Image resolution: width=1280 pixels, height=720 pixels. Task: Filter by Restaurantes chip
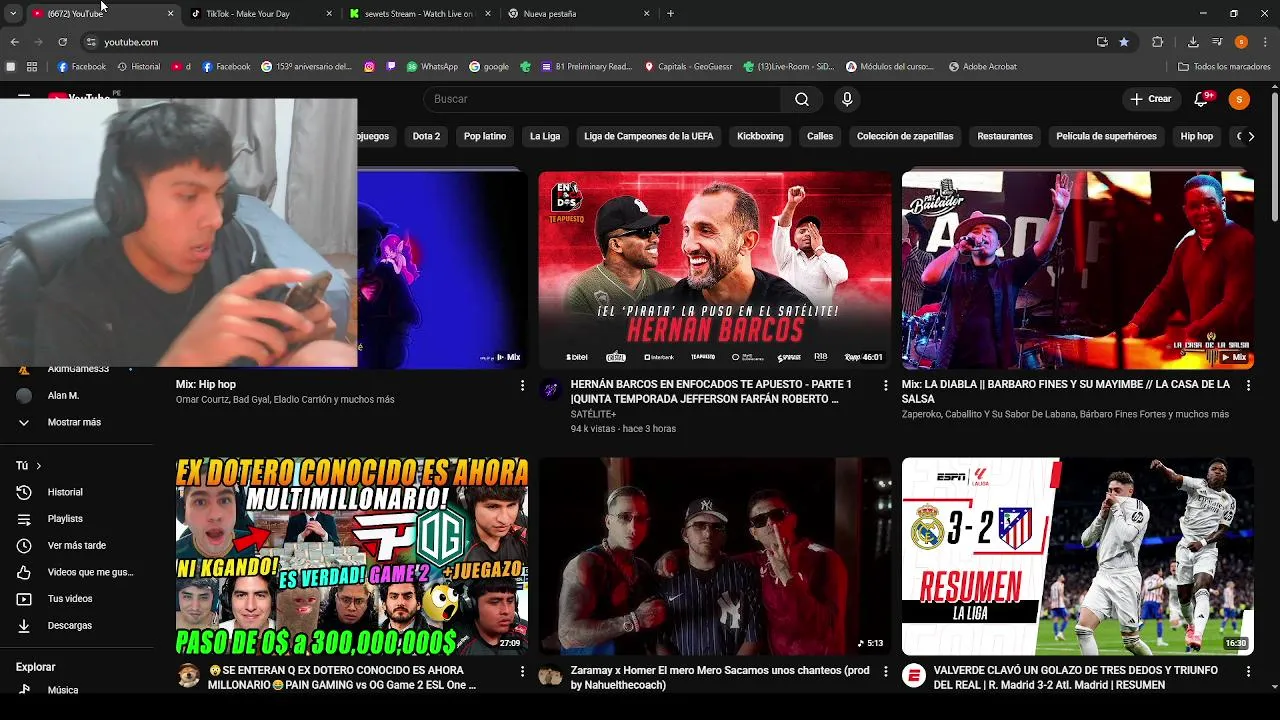pos(1005,136)
